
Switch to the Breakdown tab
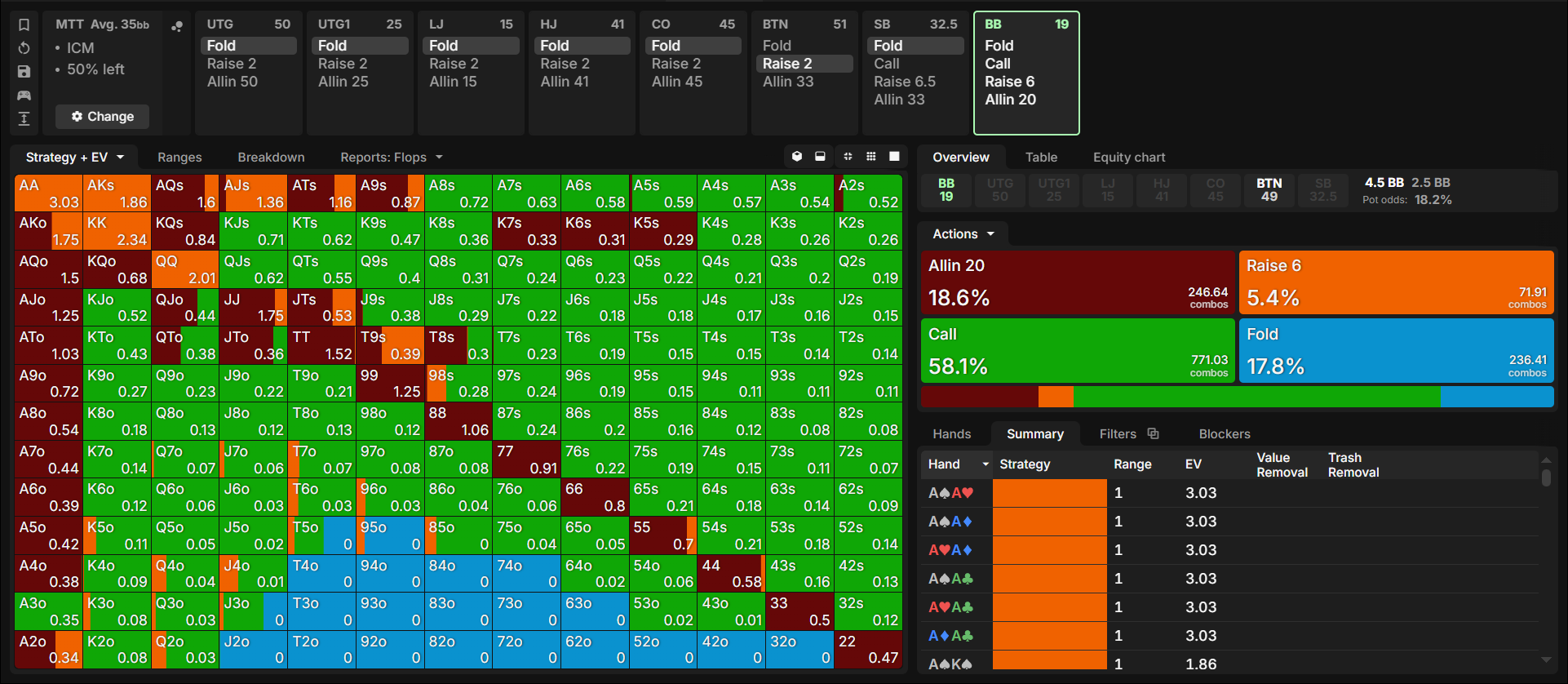[271, 158]
